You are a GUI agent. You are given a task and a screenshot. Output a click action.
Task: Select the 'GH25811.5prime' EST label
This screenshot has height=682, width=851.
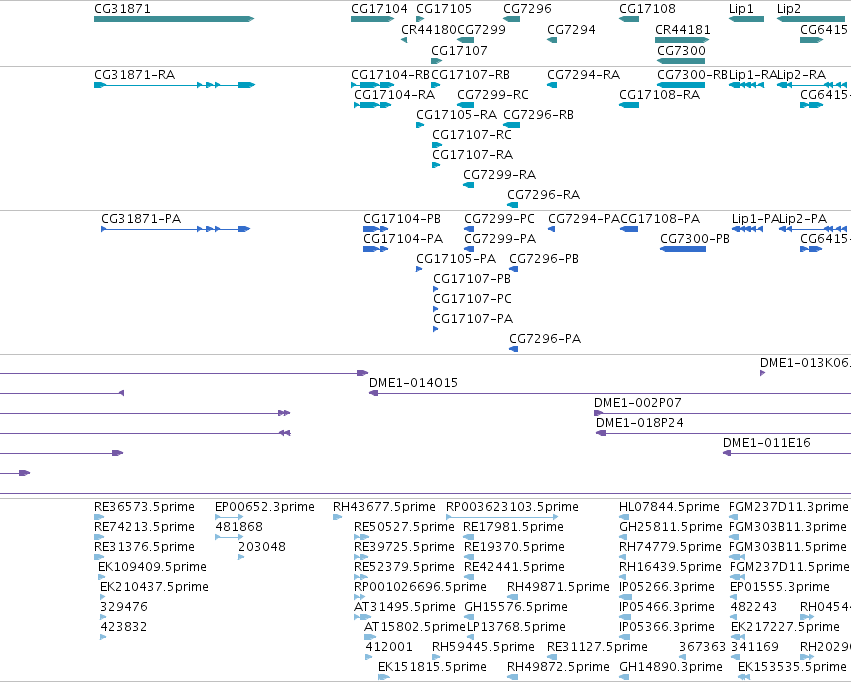point(671,527)
